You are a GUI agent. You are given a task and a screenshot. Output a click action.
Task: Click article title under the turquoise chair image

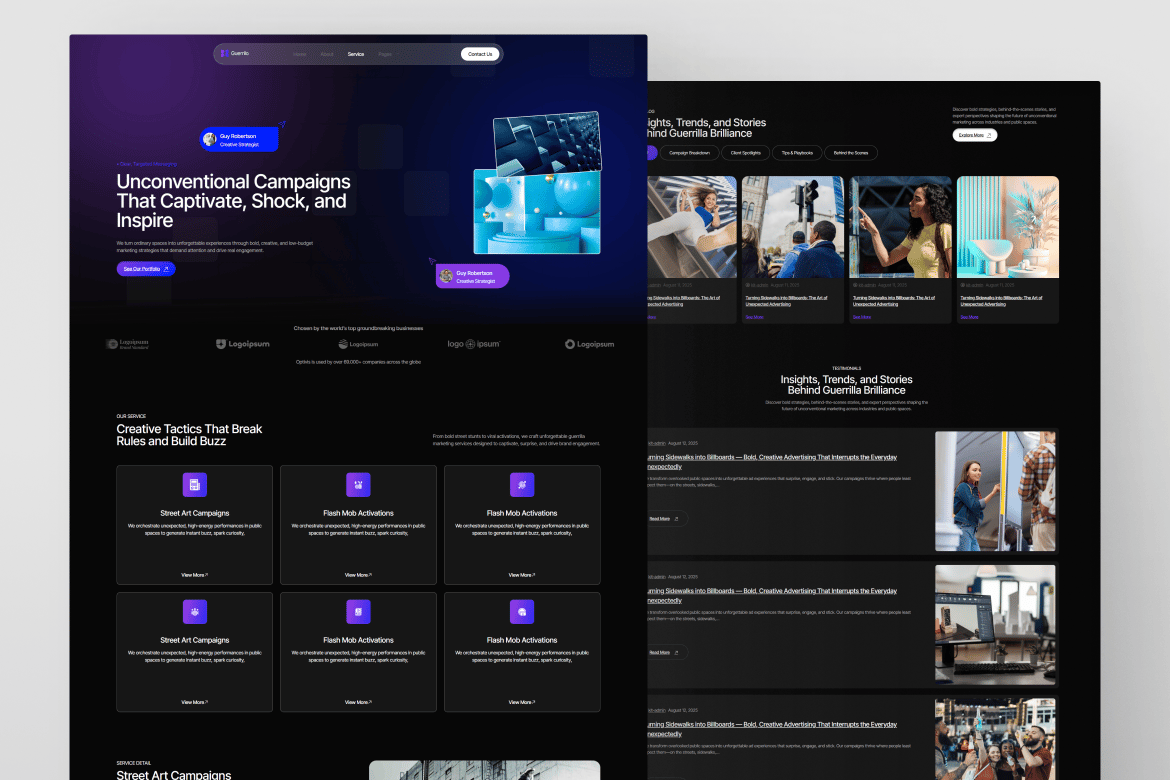pyautogui.click(x=1001, y=301)
